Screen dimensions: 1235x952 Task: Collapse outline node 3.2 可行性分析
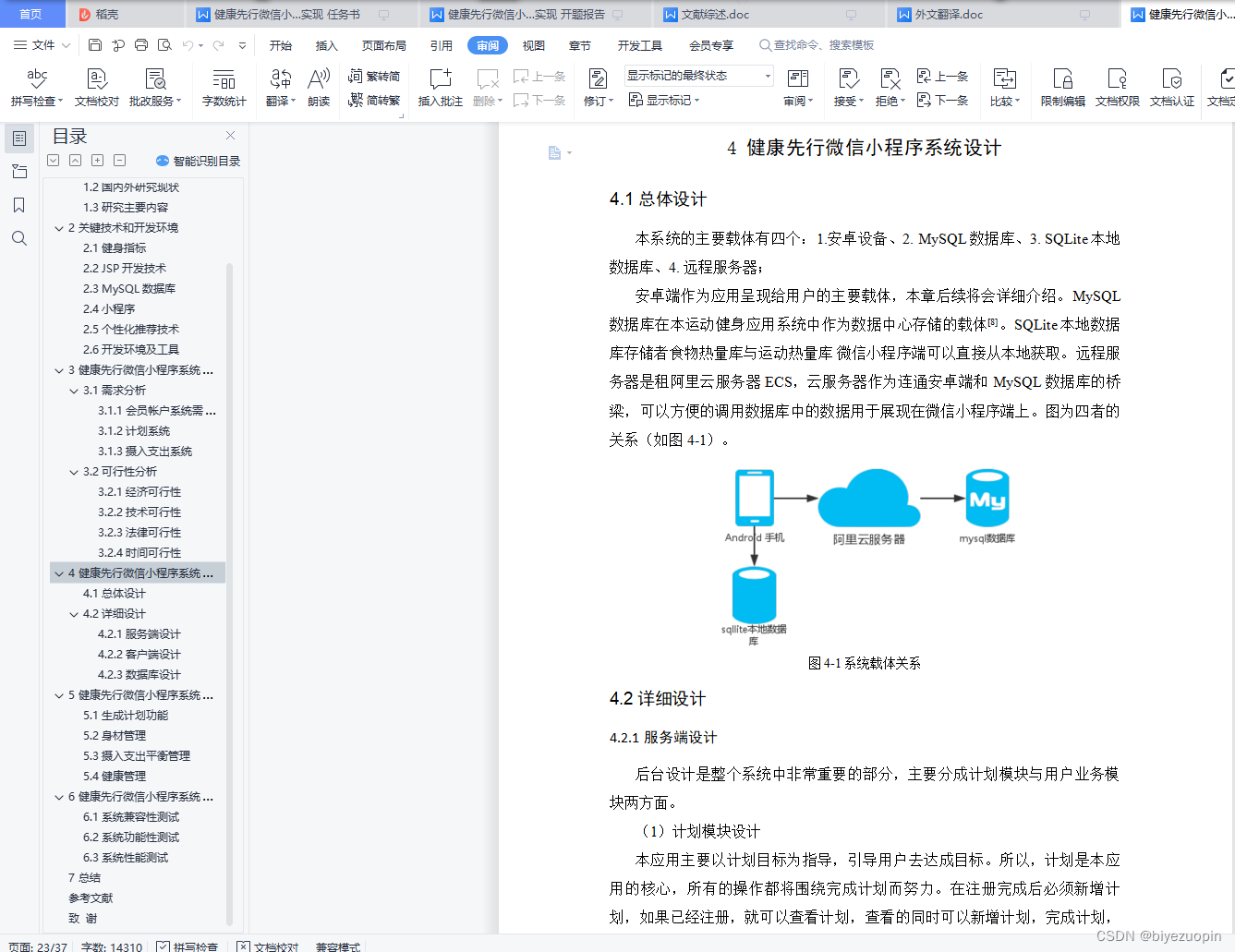[74, 472]
